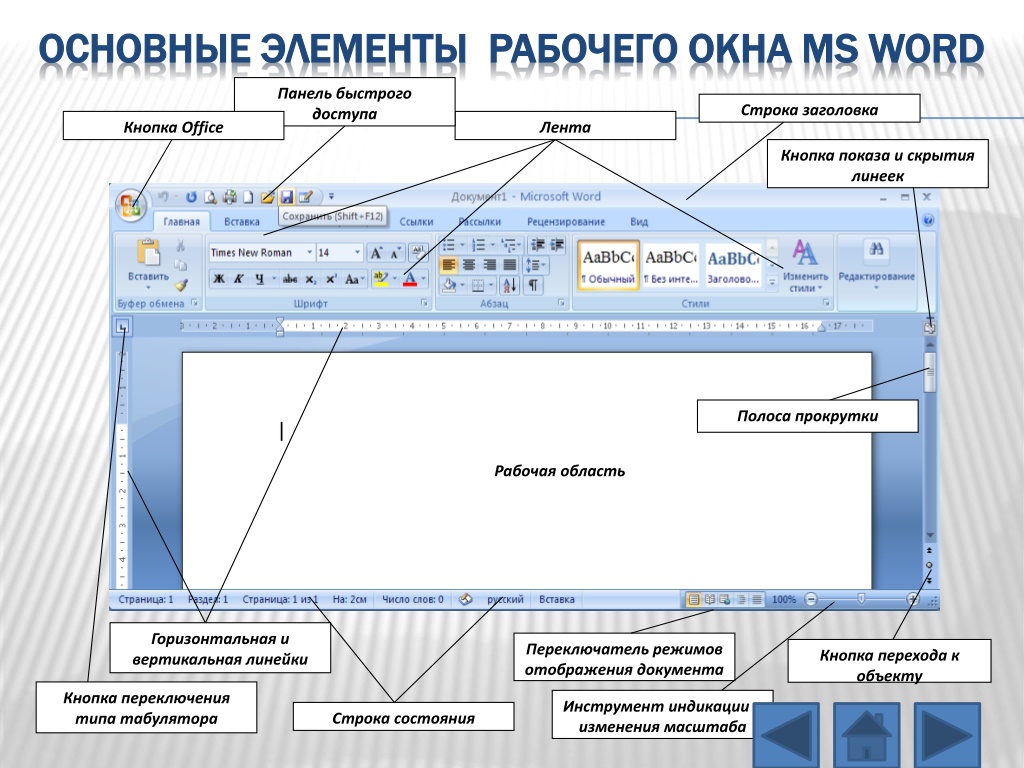Screen dimensions: 1024x768
Task: Create a new blank document icon
Action: point(248,197)
